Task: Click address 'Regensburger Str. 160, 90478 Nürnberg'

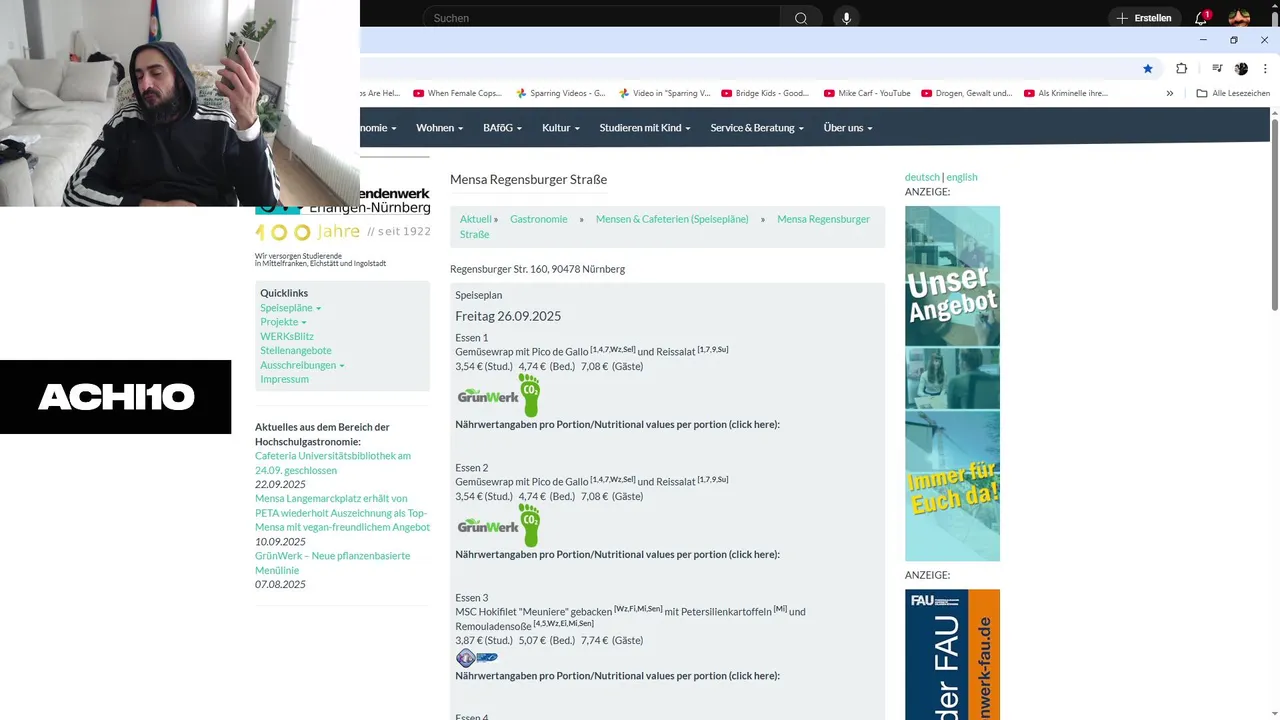Action: click(537, 269)
